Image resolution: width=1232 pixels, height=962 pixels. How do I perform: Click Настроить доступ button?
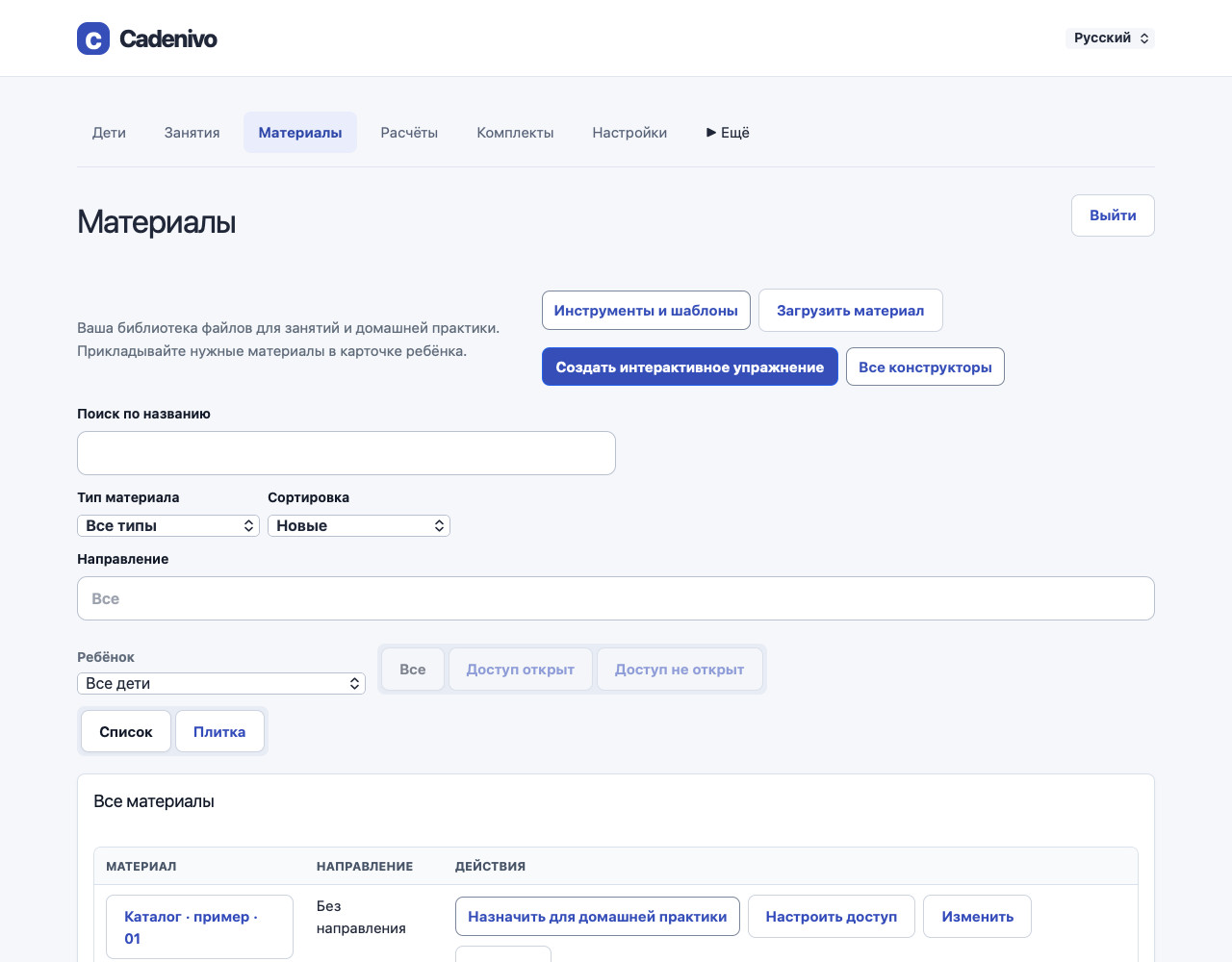832,917
